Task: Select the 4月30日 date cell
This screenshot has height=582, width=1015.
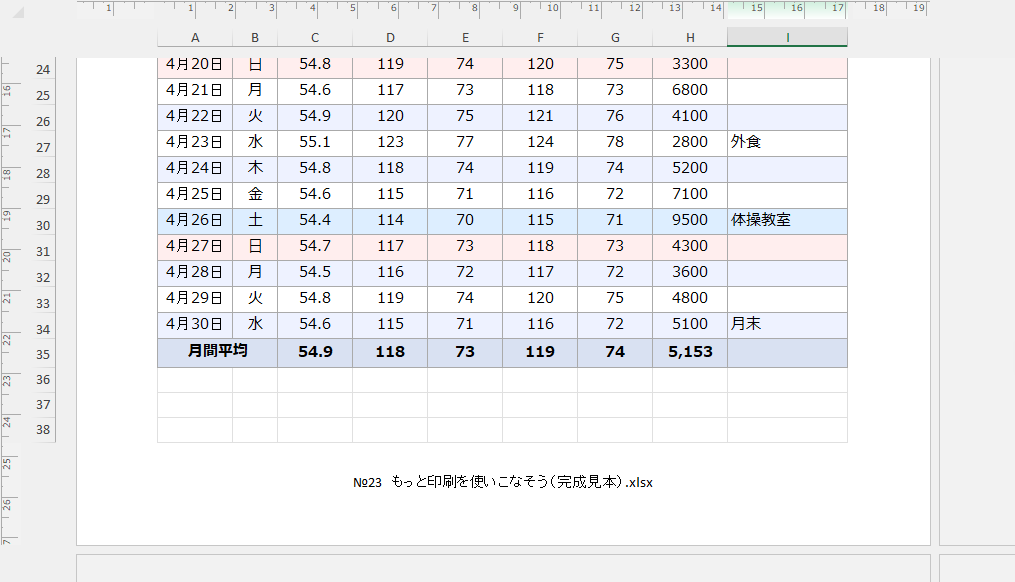Action: point(195,324)
